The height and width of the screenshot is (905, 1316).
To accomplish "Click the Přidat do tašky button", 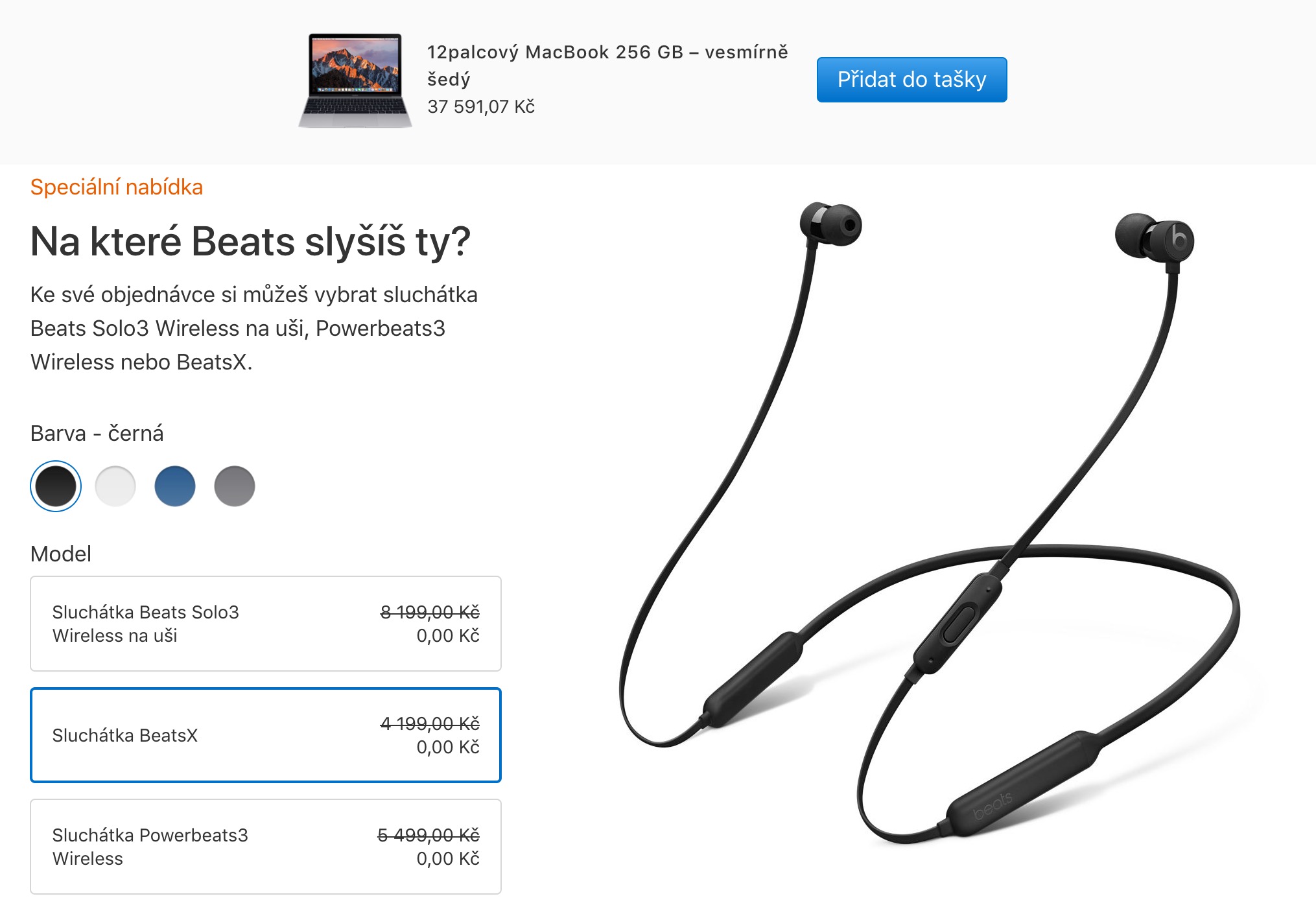I will tap(911, 80).
